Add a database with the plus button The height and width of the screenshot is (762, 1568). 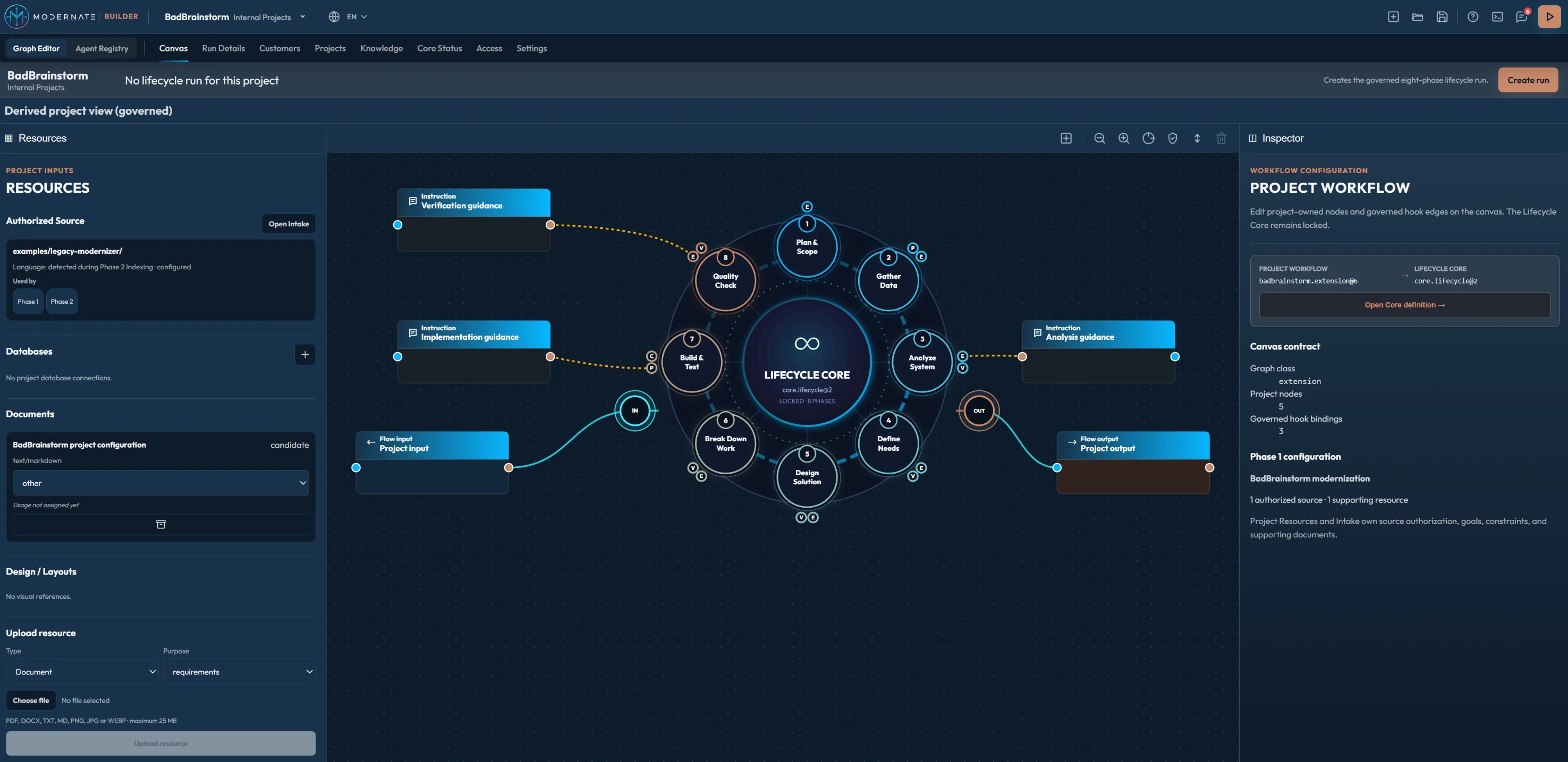pyautogui.click(x=305, y=355)
